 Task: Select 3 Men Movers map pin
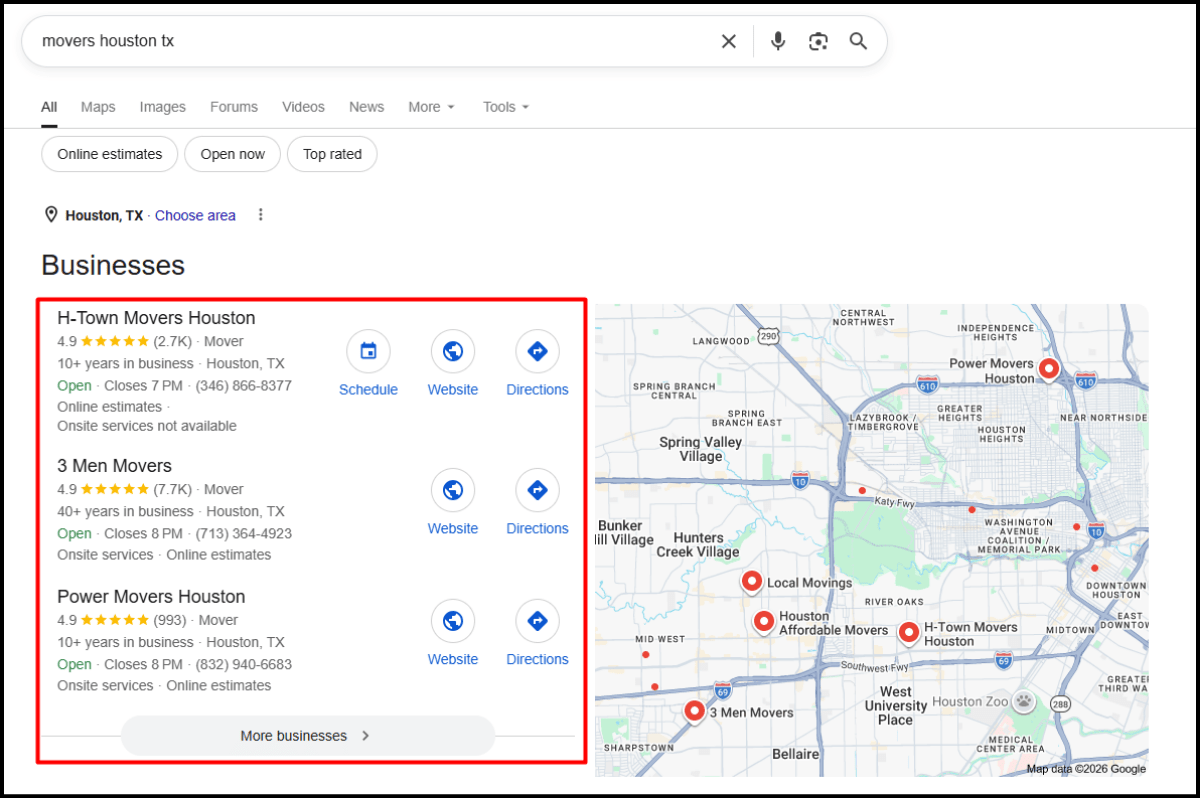pyautogui.click(x=695, y=712)
